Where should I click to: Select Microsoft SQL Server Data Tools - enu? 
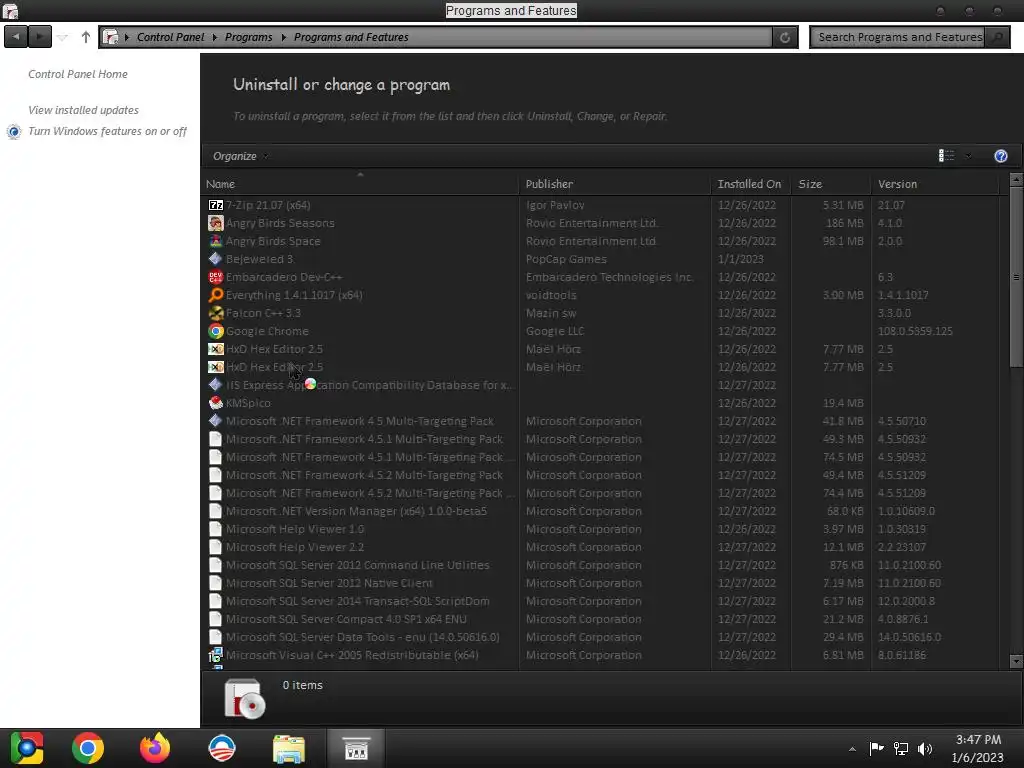601,637
